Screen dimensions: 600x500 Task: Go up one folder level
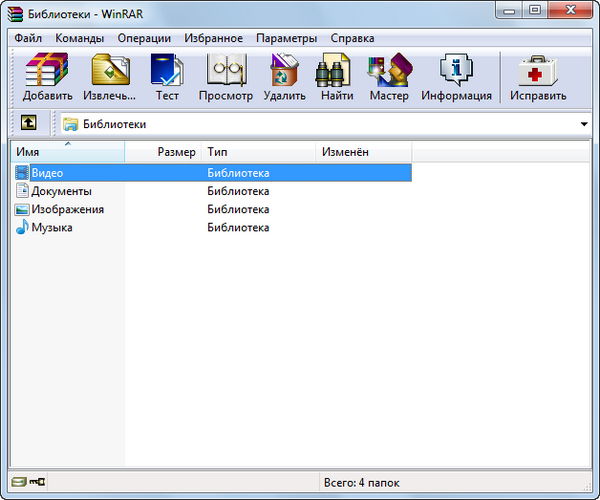(x=28, y=124)
